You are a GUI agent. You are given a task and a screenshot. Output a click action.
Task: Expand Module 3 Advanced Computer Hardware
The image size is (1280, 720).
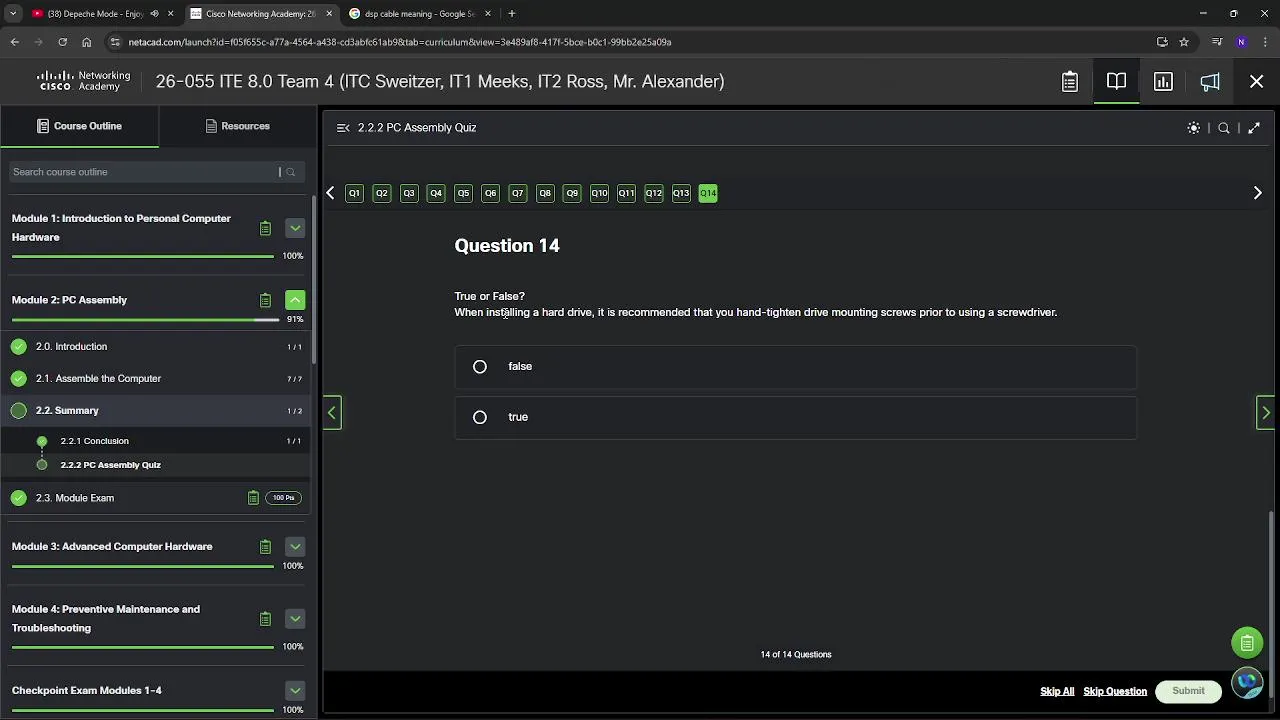point(295,547)
